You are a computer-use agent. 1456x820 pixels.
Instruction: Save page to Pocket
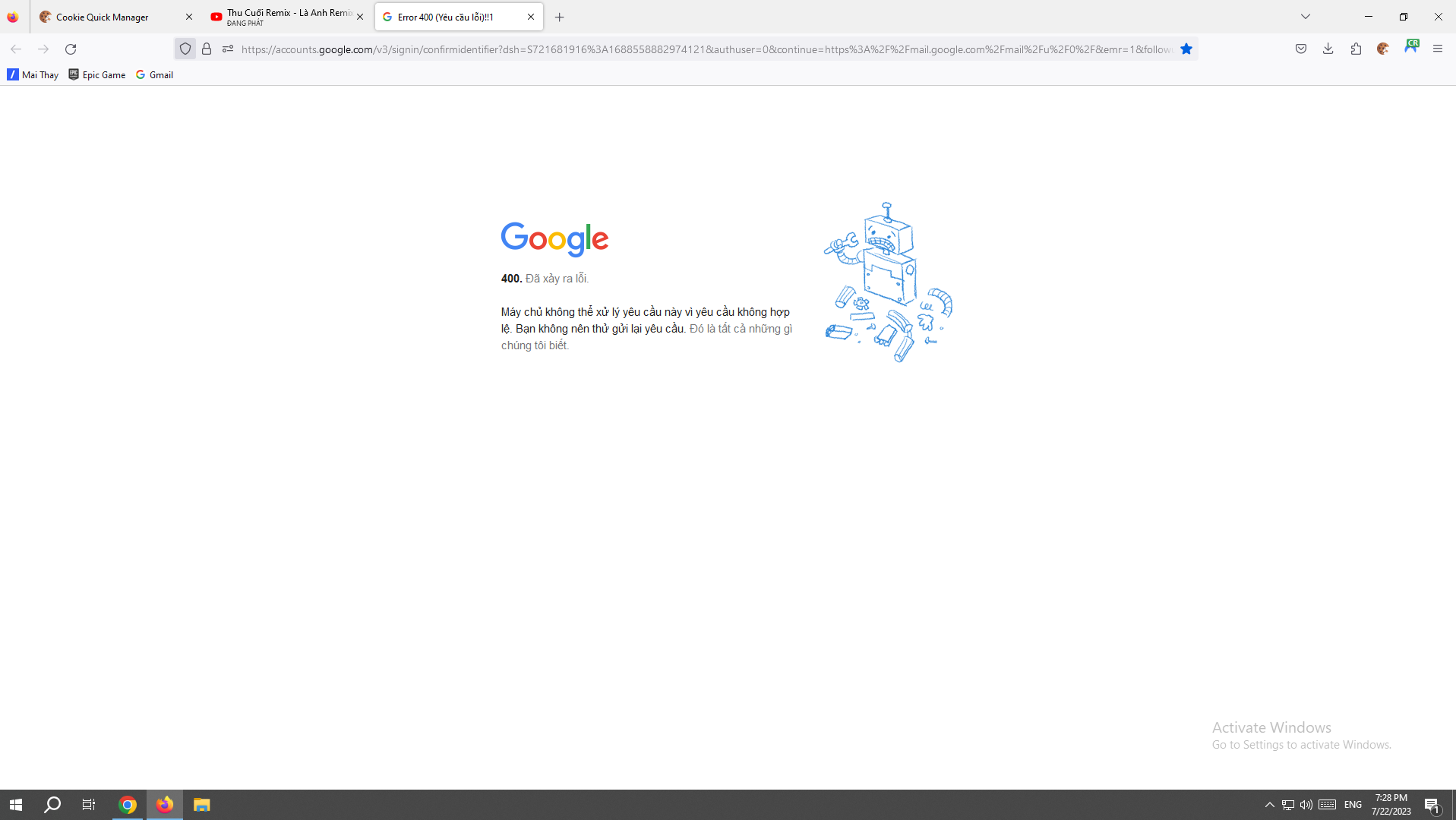(x=1301, y=49)
